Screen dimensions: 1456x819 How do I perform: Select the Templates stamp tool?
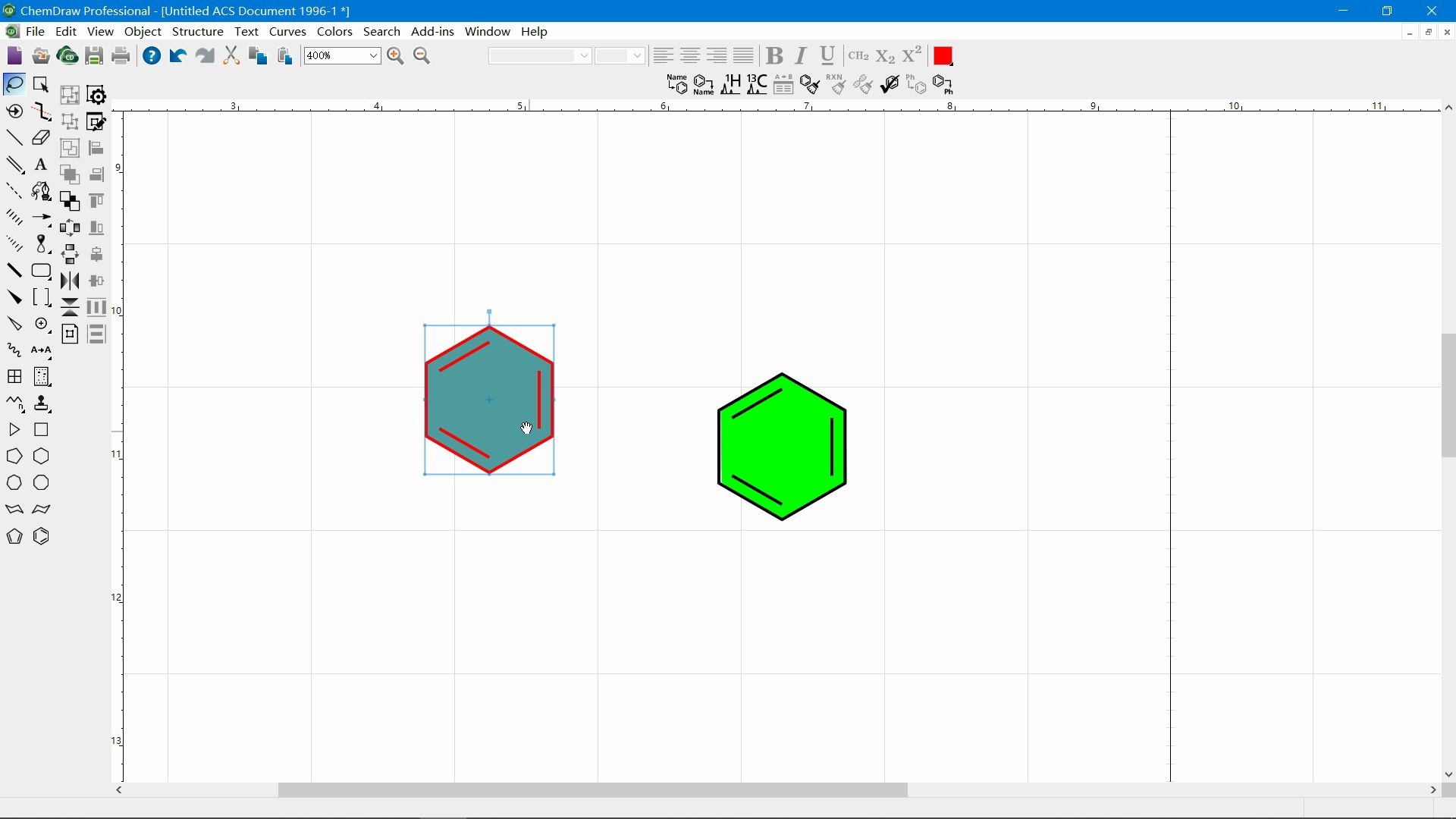[x=41, y=403]
